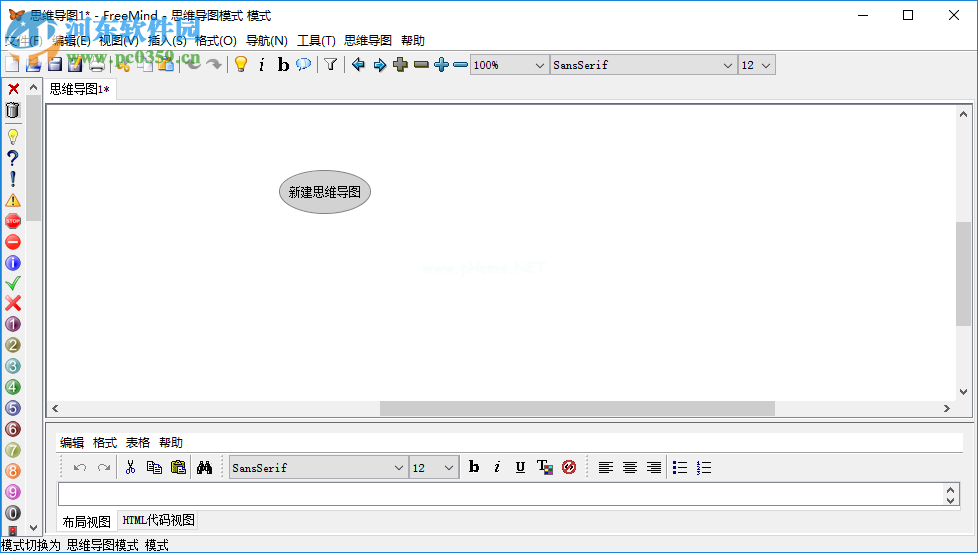Toggle bold in the note editor toolbar

[474, 467]
